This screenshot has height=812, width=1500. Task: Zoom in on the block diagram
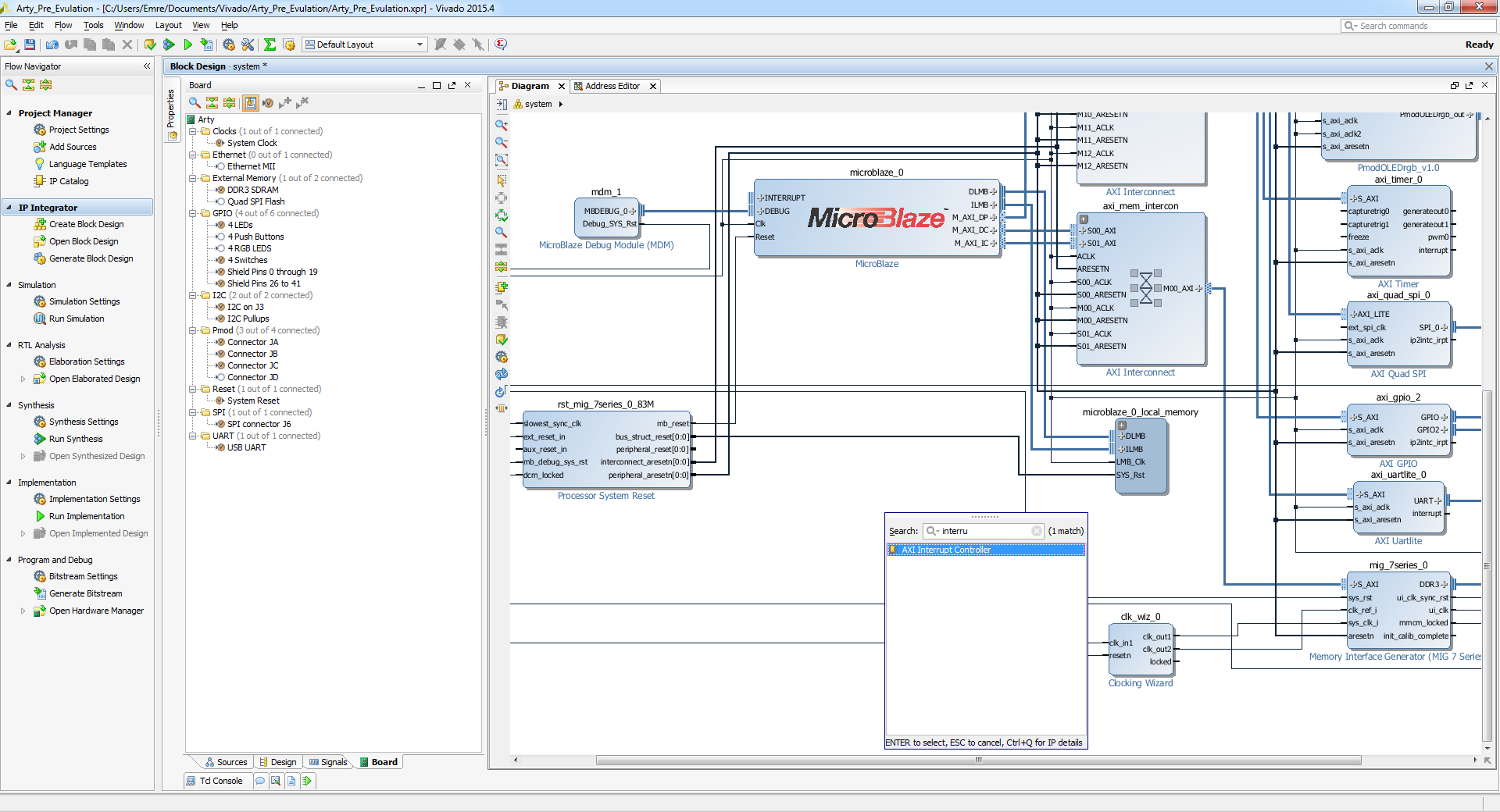tap(502, 125)
